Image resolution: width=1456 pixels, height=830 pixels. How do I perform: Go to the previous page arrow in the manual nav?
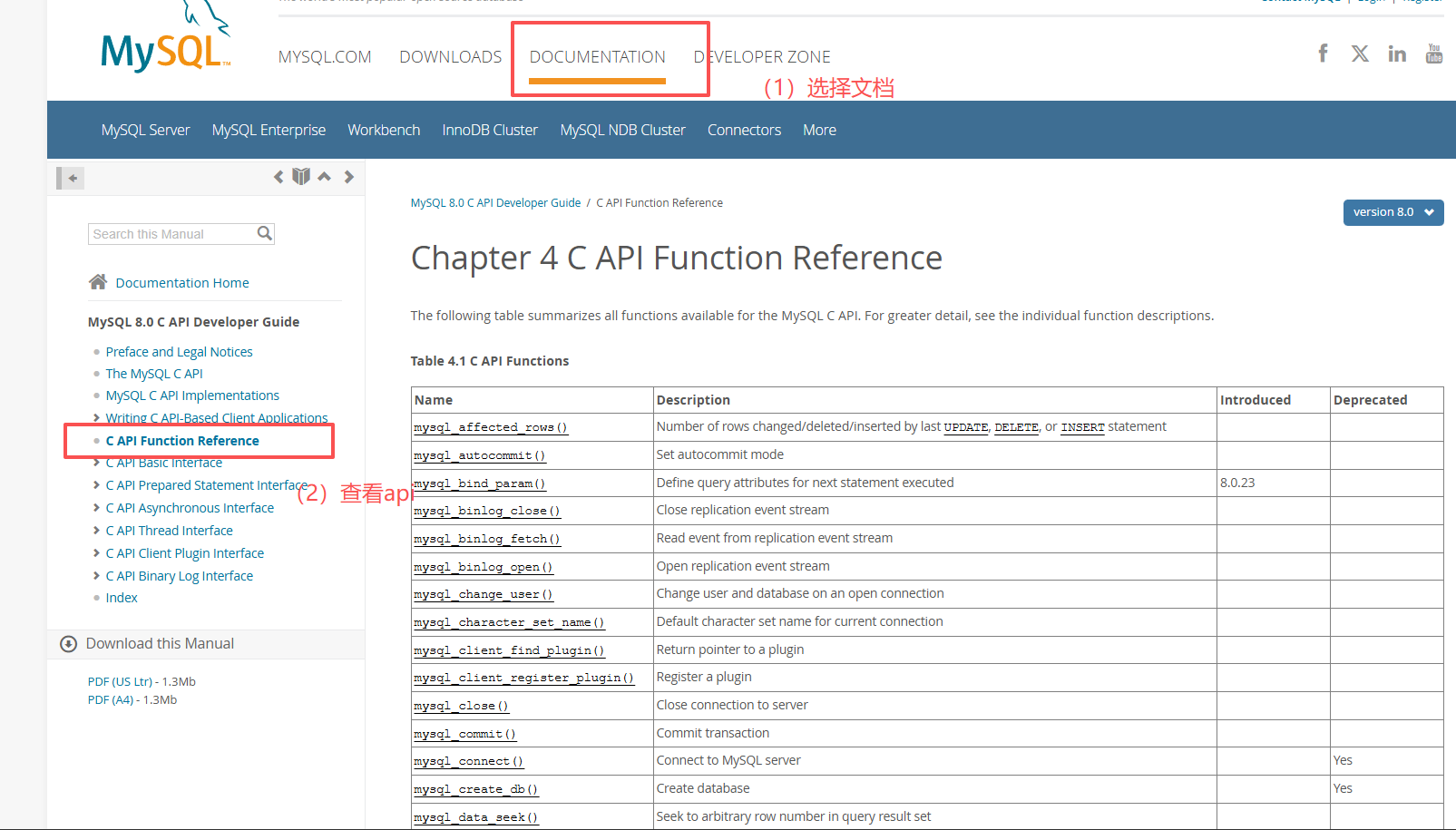click(278, 177)
